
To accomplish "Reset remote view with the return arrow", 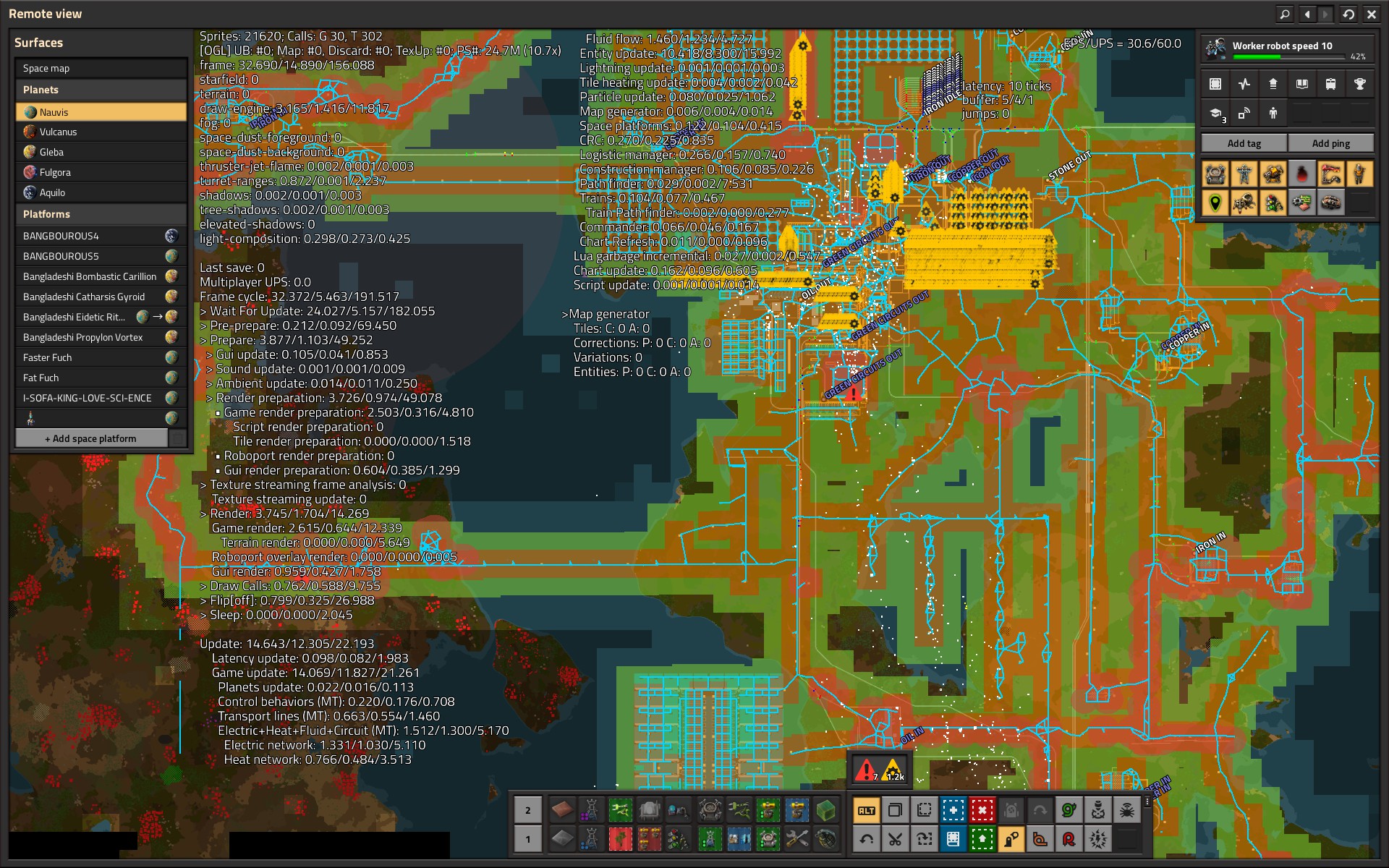I will (x=1349, y=14).
